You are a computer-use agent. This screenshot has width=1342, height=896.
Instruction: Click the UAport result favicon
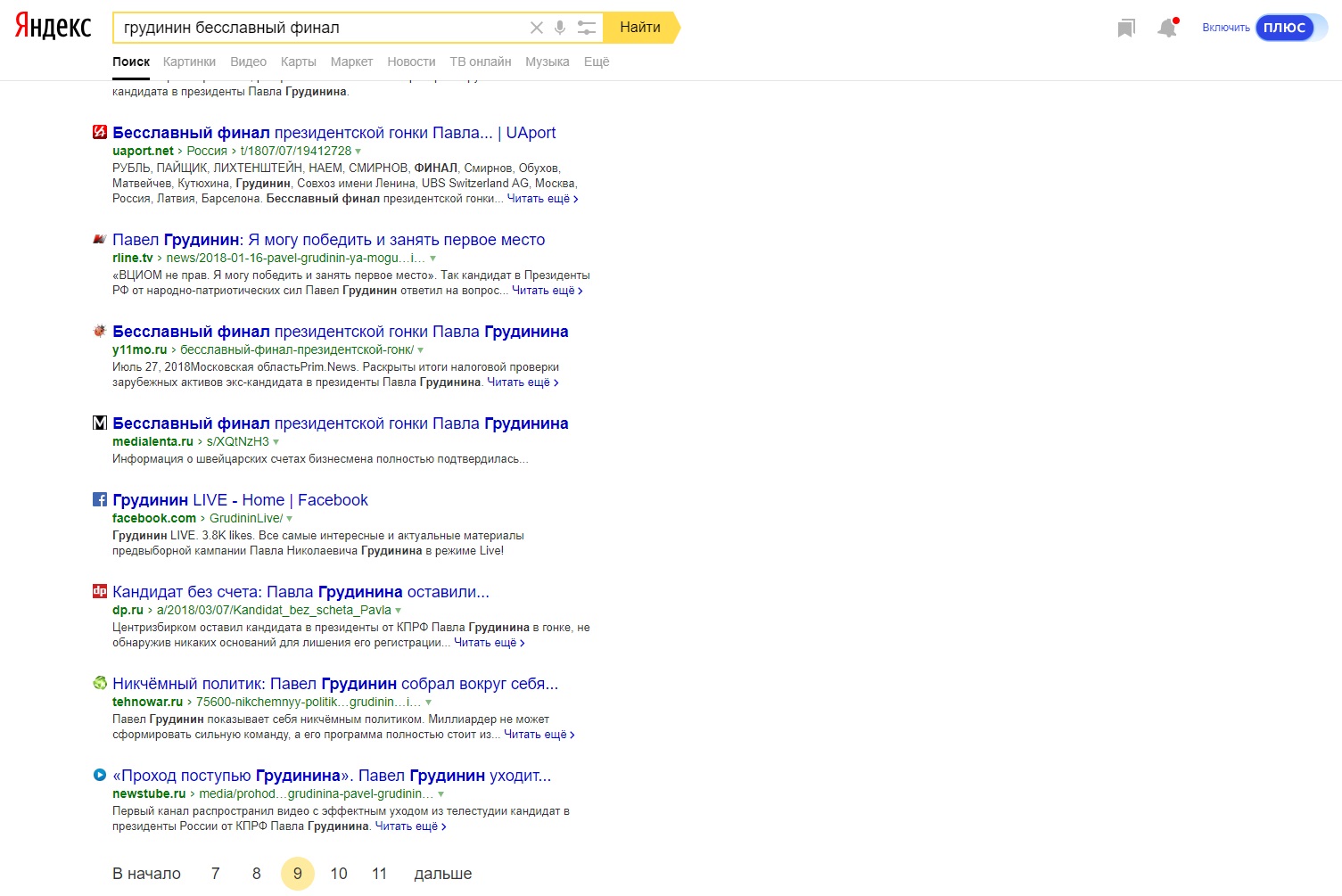tap(100, 132)
